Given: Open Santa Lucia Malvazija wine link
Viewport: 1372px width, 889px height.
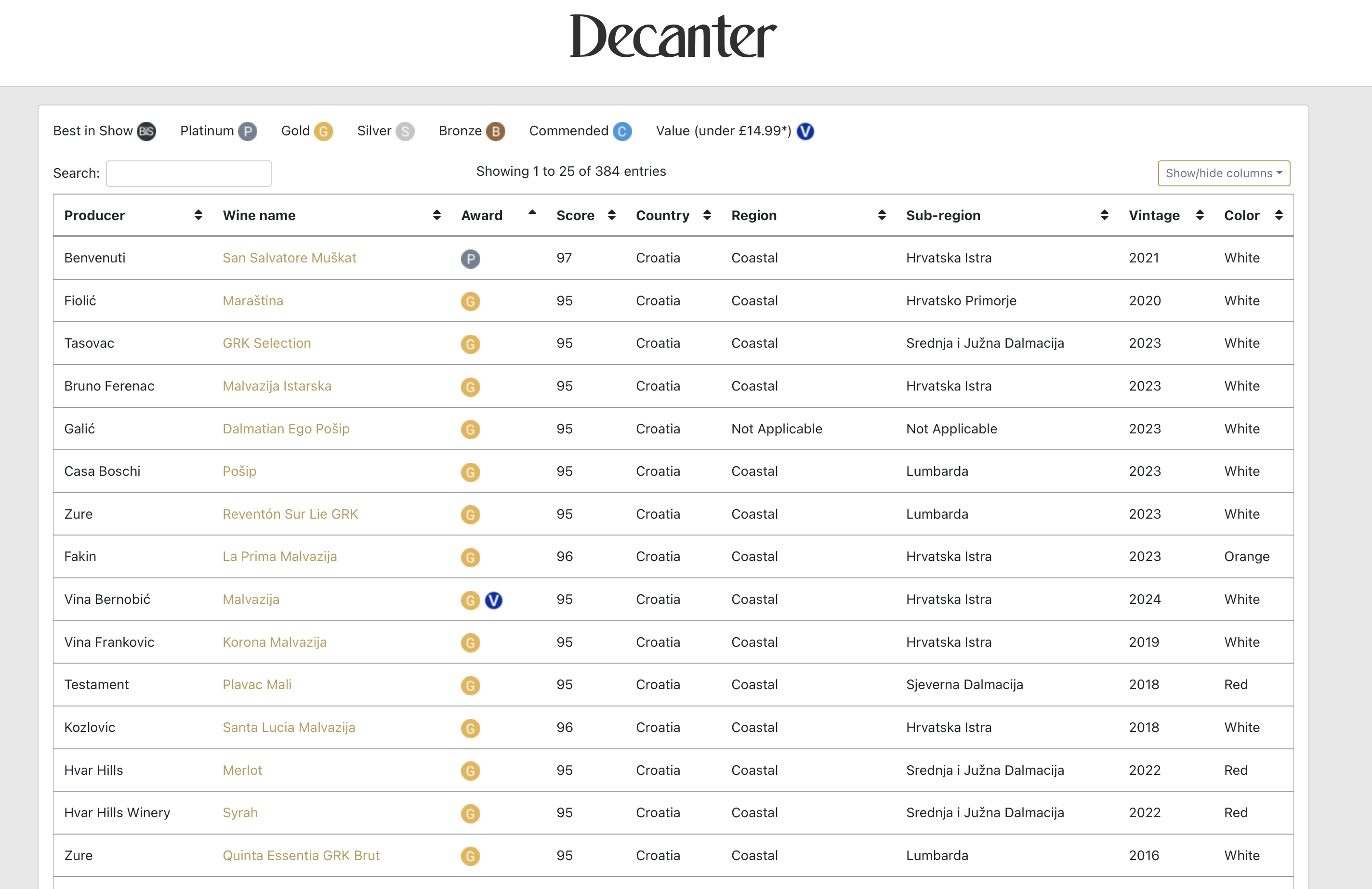Looking at the screenshot, I should [x=289, y=727].
